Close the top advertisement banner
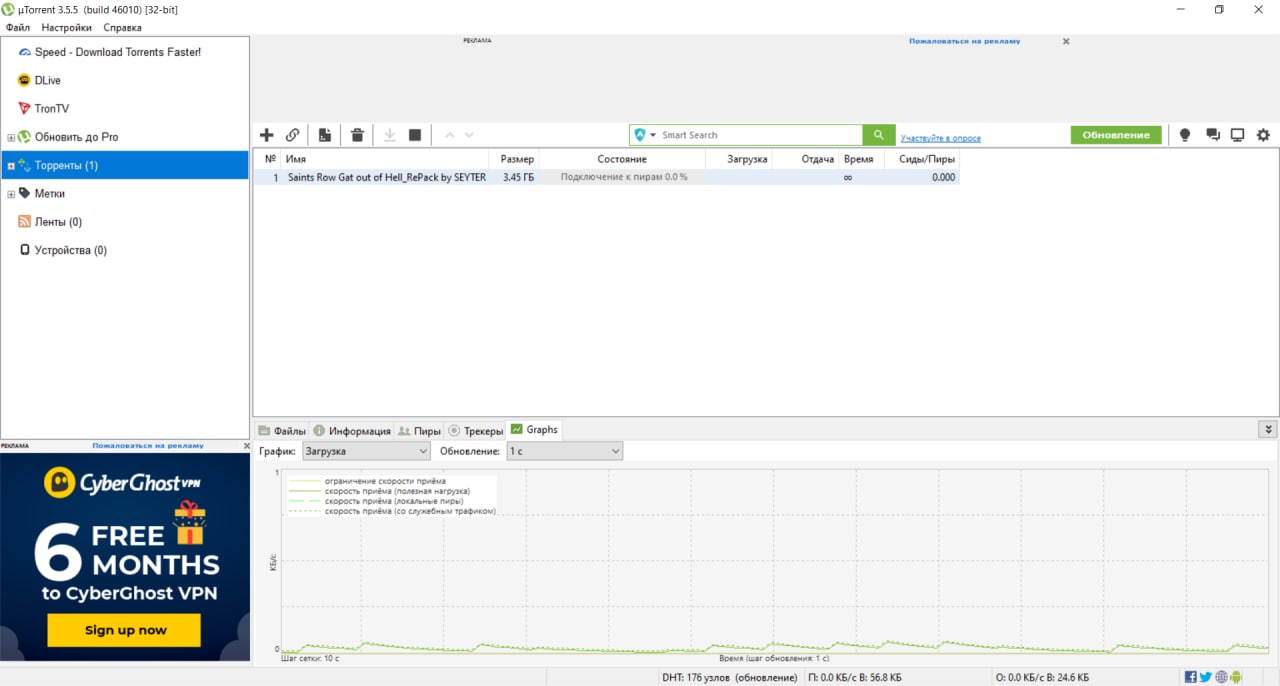This screenshot has width=1280, height=686. pos(1066,41)
